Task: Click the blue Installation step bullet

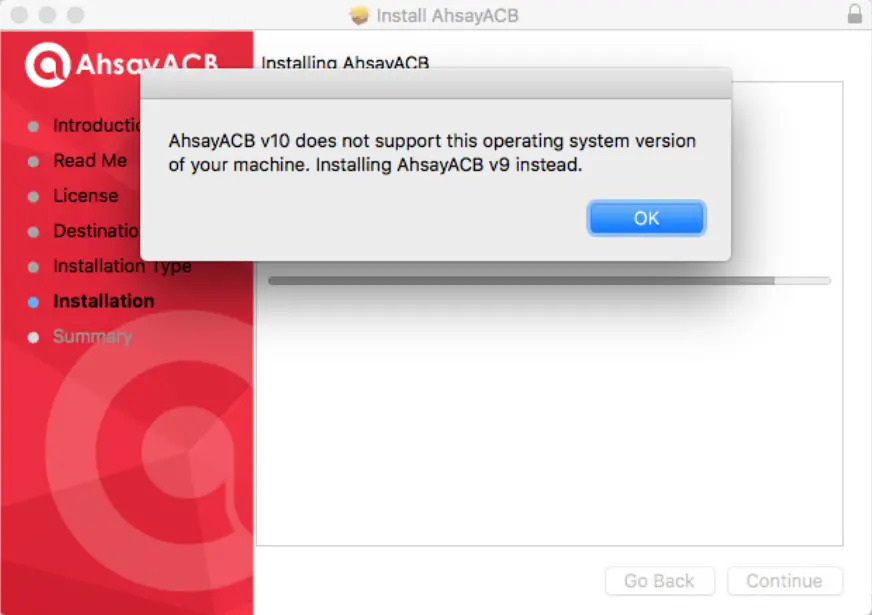Action: click(33, 302)
